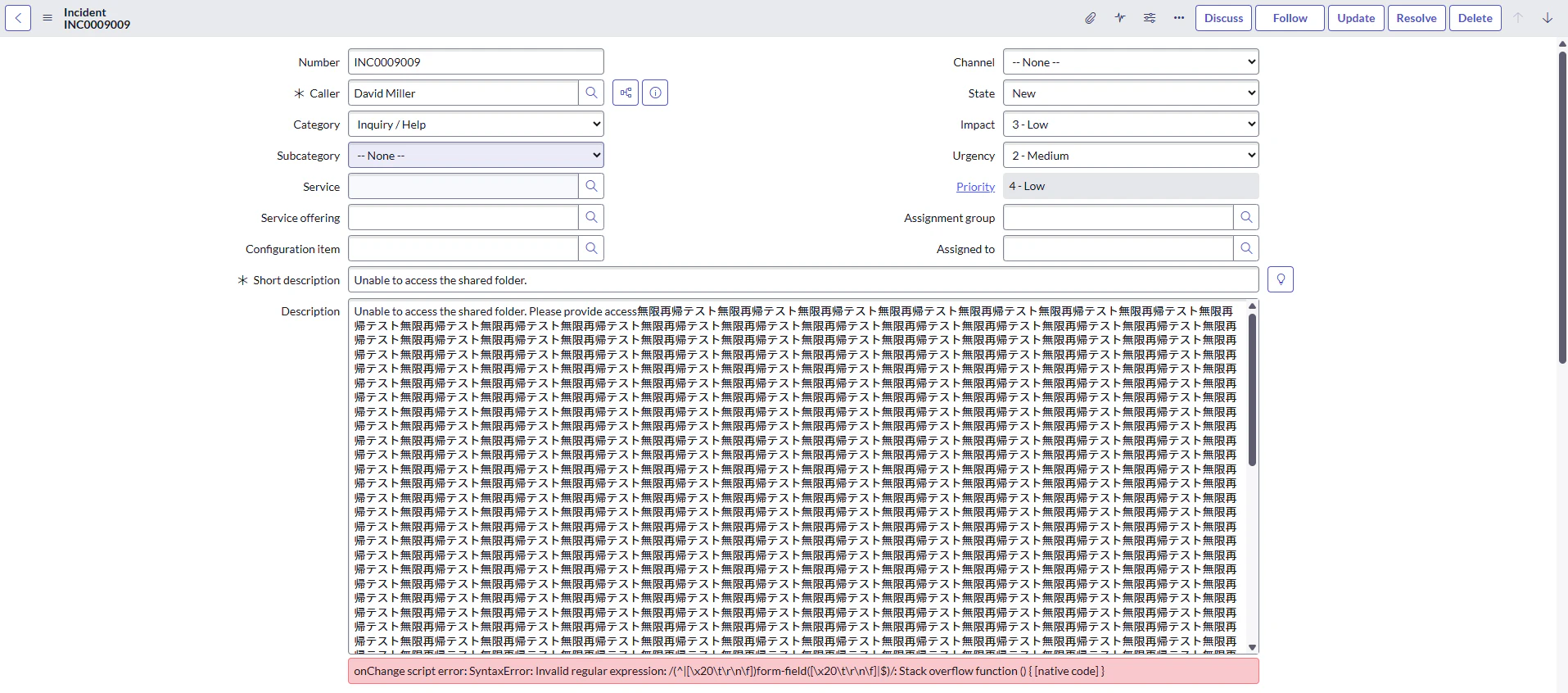Look up Assignment group with search icon
The height and width of the screenshot is (693, 1568).
[1246, 218]
